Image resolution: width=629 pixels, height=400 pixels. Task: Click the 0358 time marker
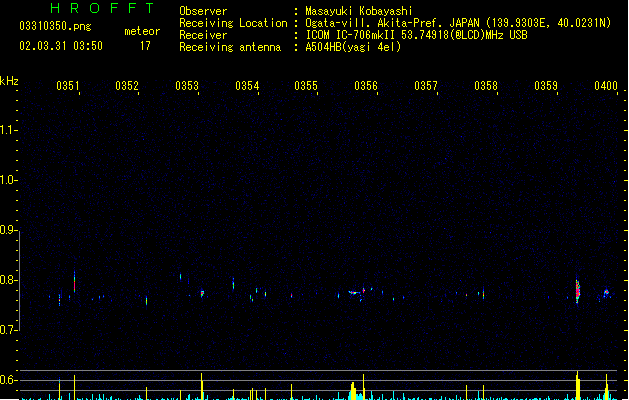point(486,86)
